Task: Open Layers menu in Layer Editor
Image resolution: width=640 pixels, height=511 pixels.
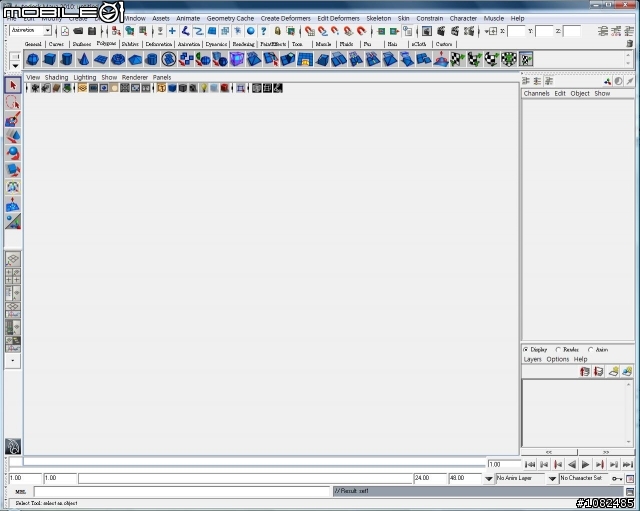Action: click(532, 359)
